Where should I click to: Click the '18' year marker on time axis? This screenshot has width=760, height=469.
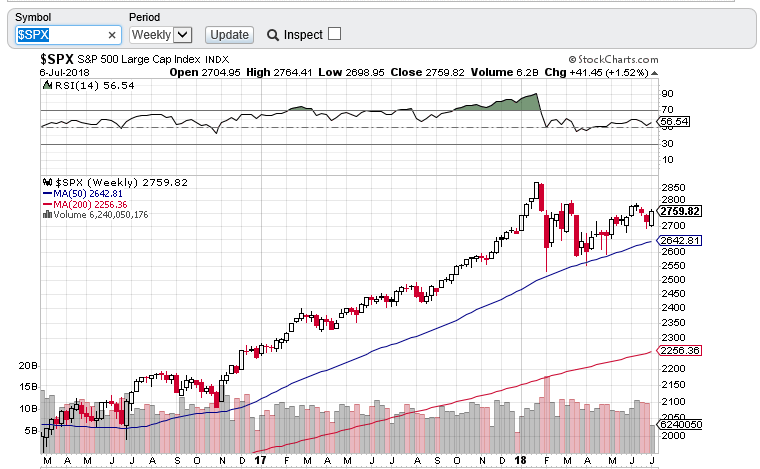coord(521,460)
